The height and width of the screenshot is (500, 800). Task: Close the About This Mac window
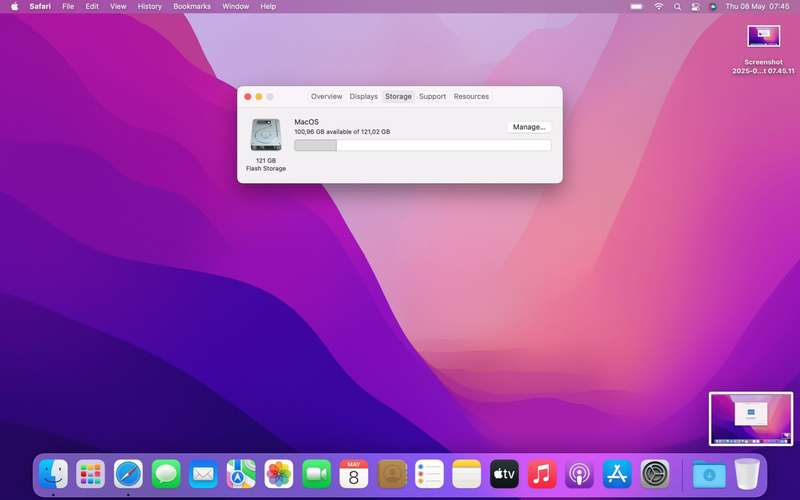tap(248, 96)
